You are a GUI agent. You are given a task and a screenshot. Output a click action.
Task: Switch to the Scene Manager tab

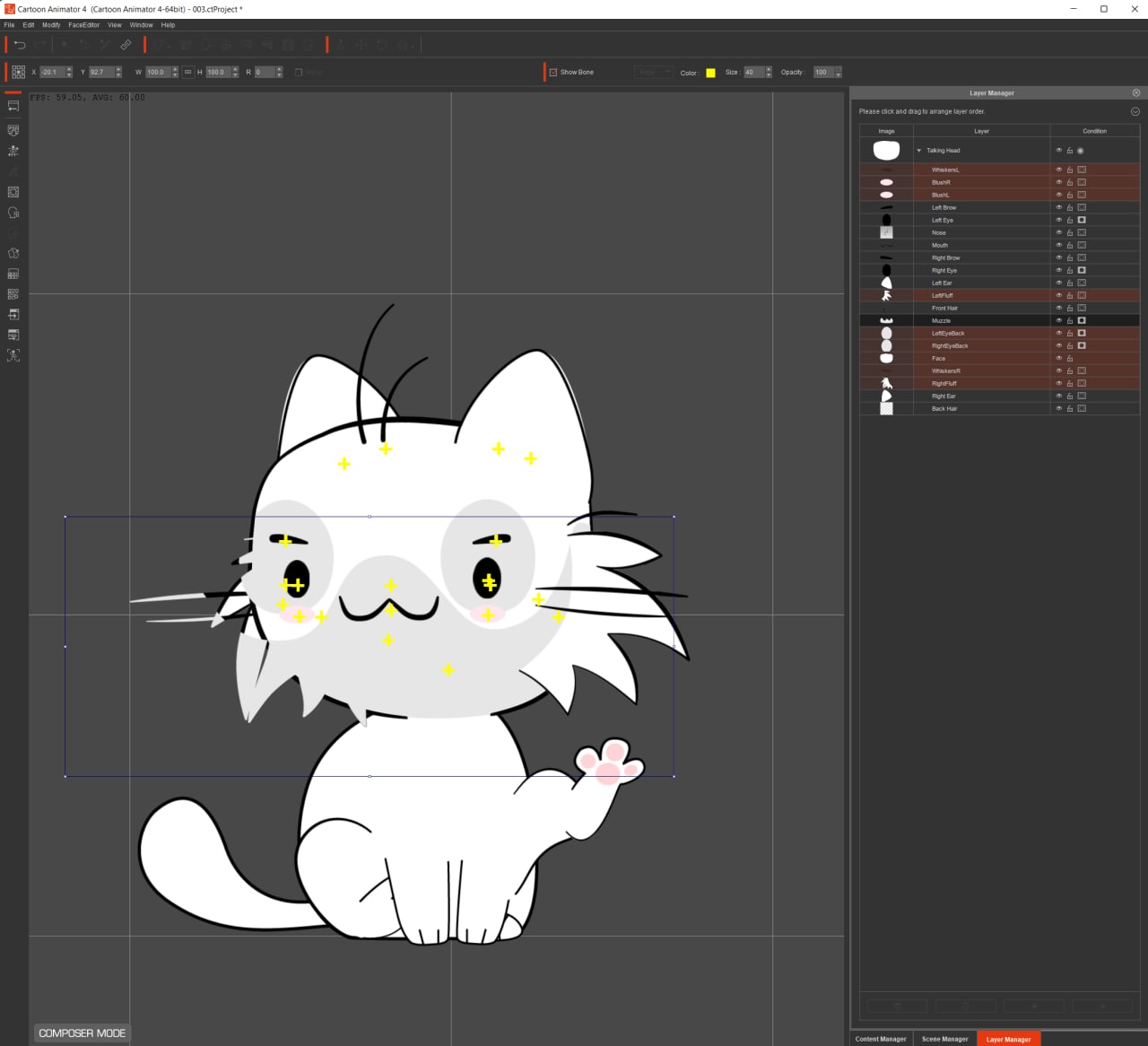coord(945,1039)
